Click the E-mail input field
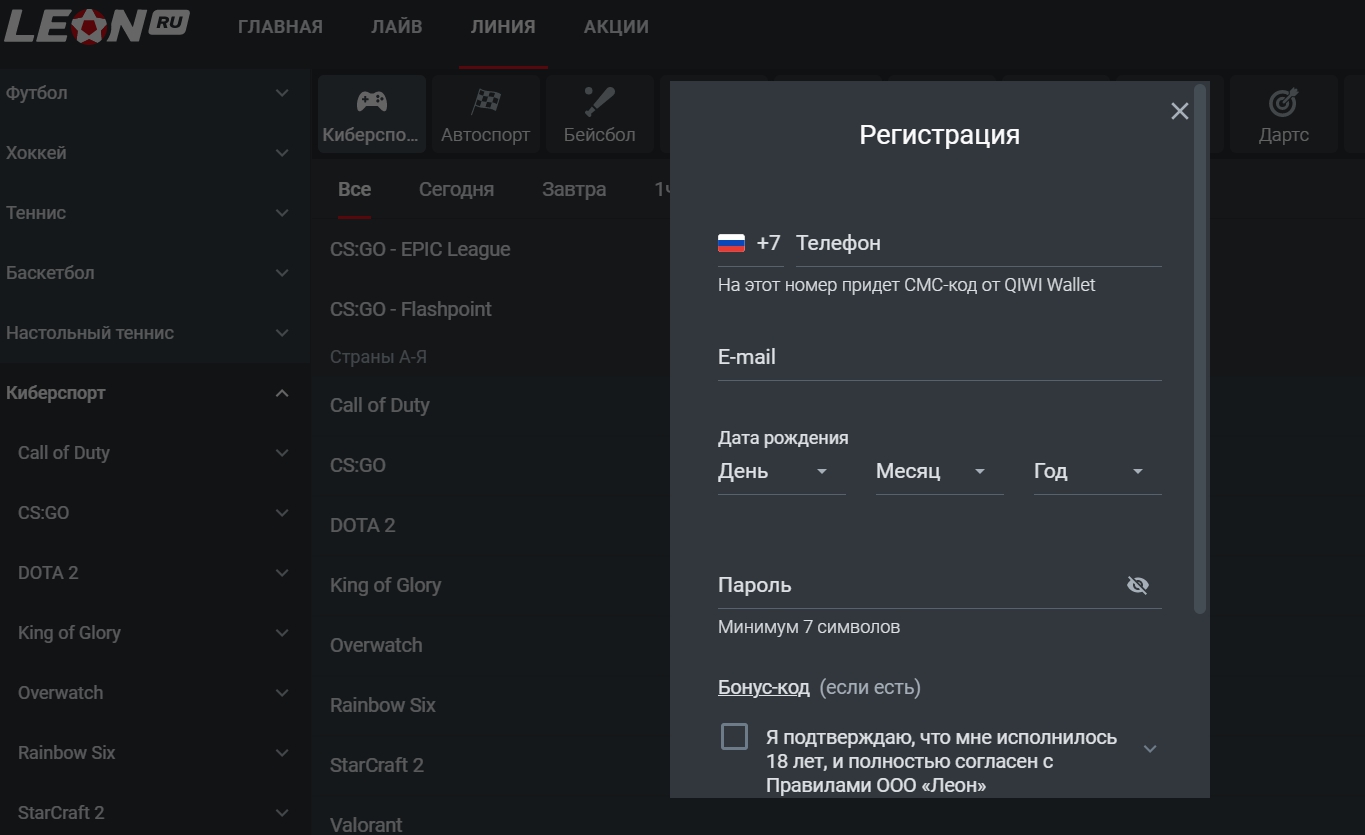 pos(938,357)
